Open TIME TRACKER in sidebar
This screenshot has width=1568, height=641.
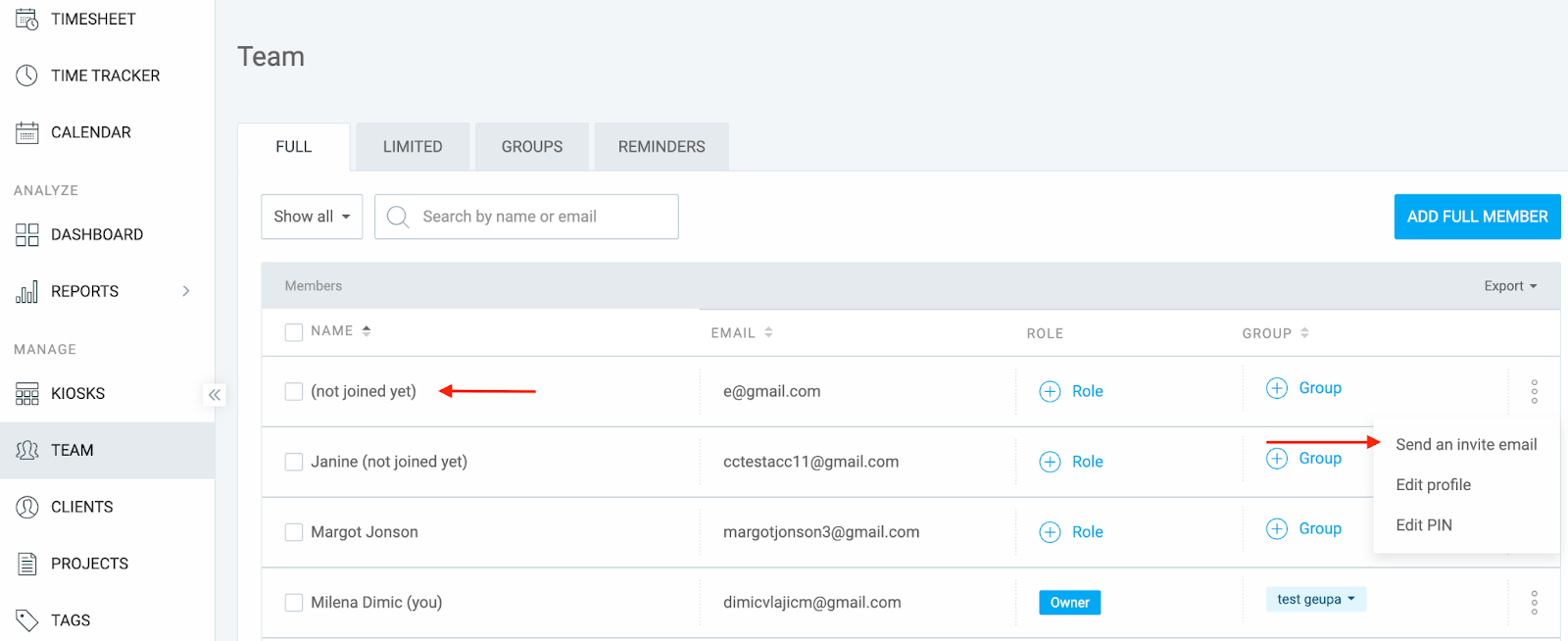click(x=106, y=75)
